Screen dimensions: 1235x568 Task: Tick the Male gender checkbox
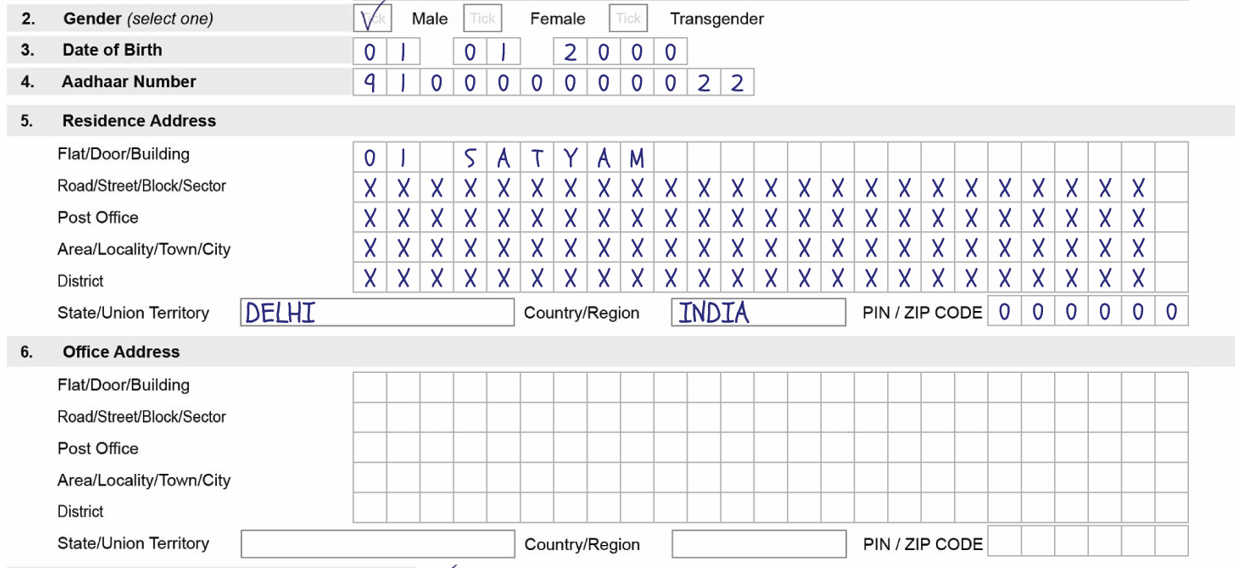[x=372, y=18]
